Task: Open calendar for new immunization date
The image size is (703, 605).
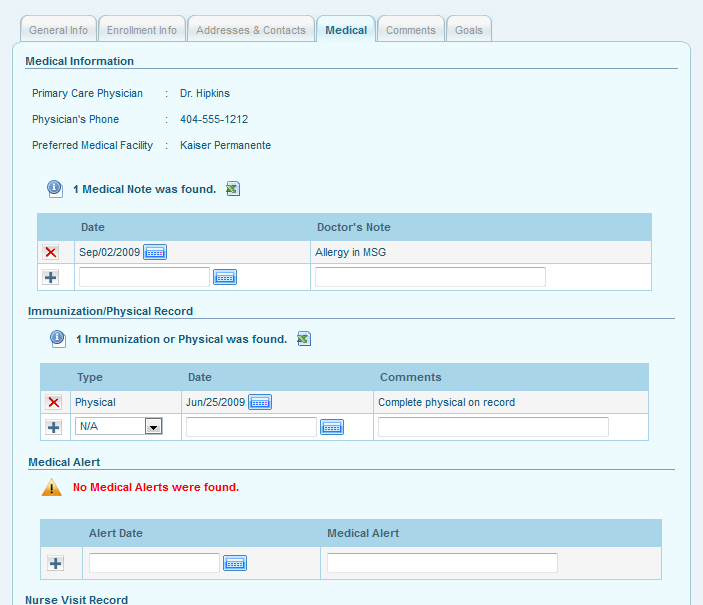Action: (332, 427)
